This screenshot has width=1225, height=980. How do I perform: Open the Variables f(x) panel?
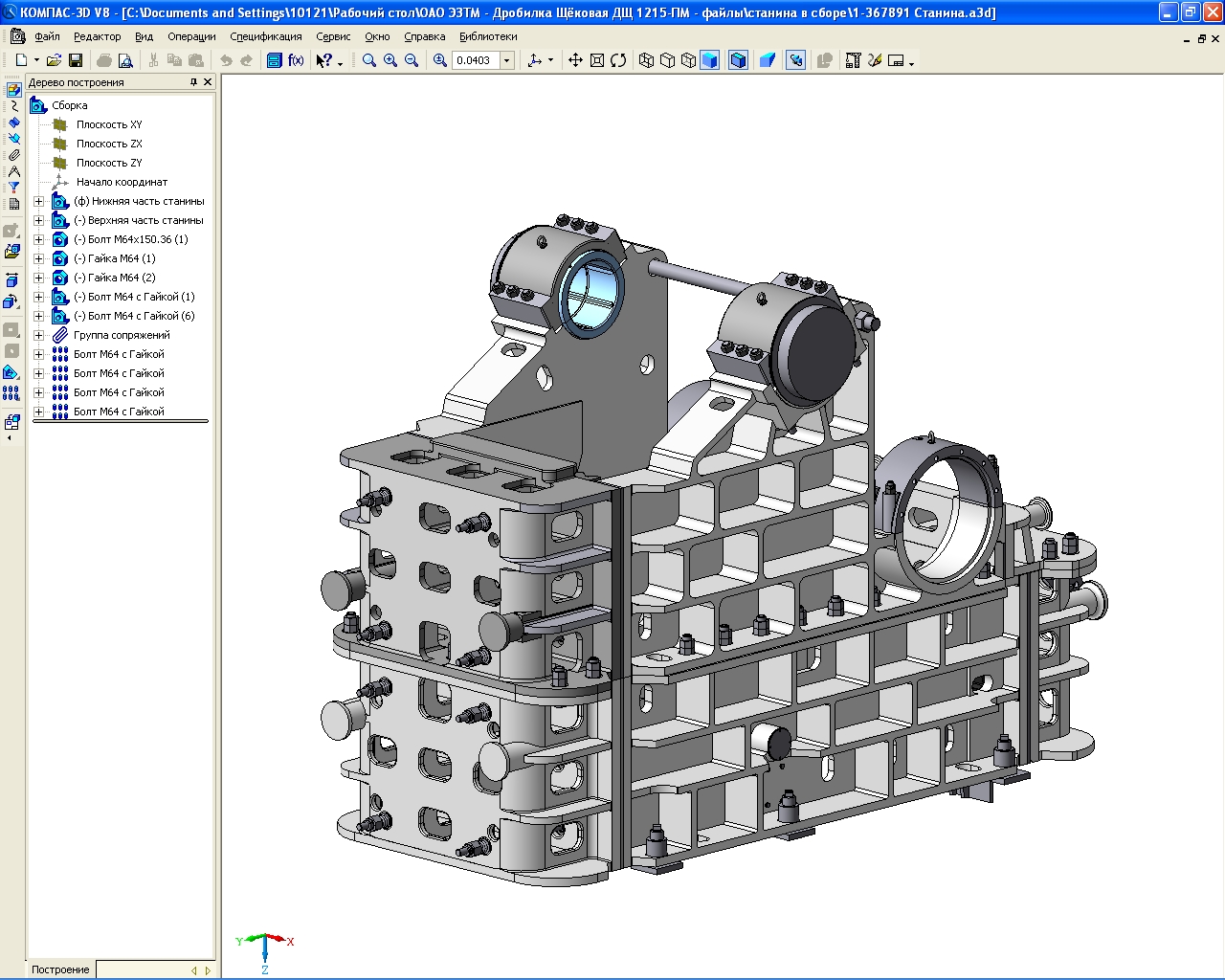click(296, 60)
